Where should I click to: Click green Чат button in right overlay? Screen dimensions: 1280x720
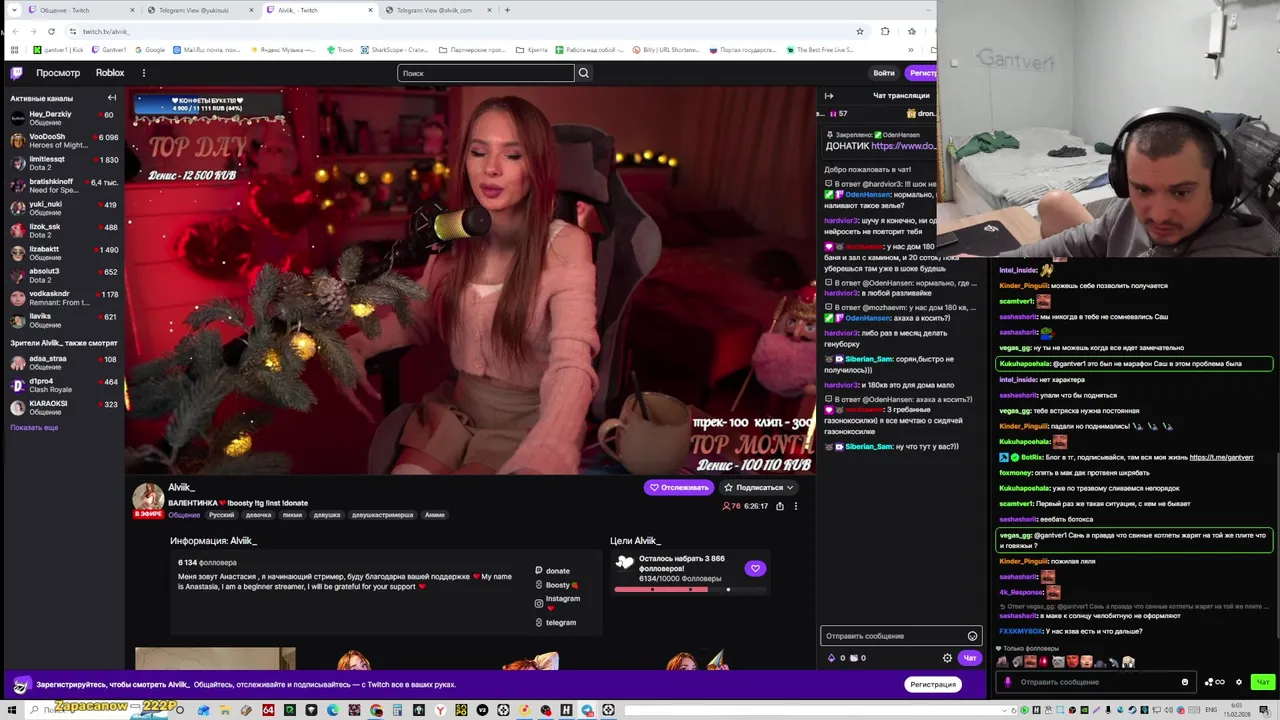tap(1262, 682)
